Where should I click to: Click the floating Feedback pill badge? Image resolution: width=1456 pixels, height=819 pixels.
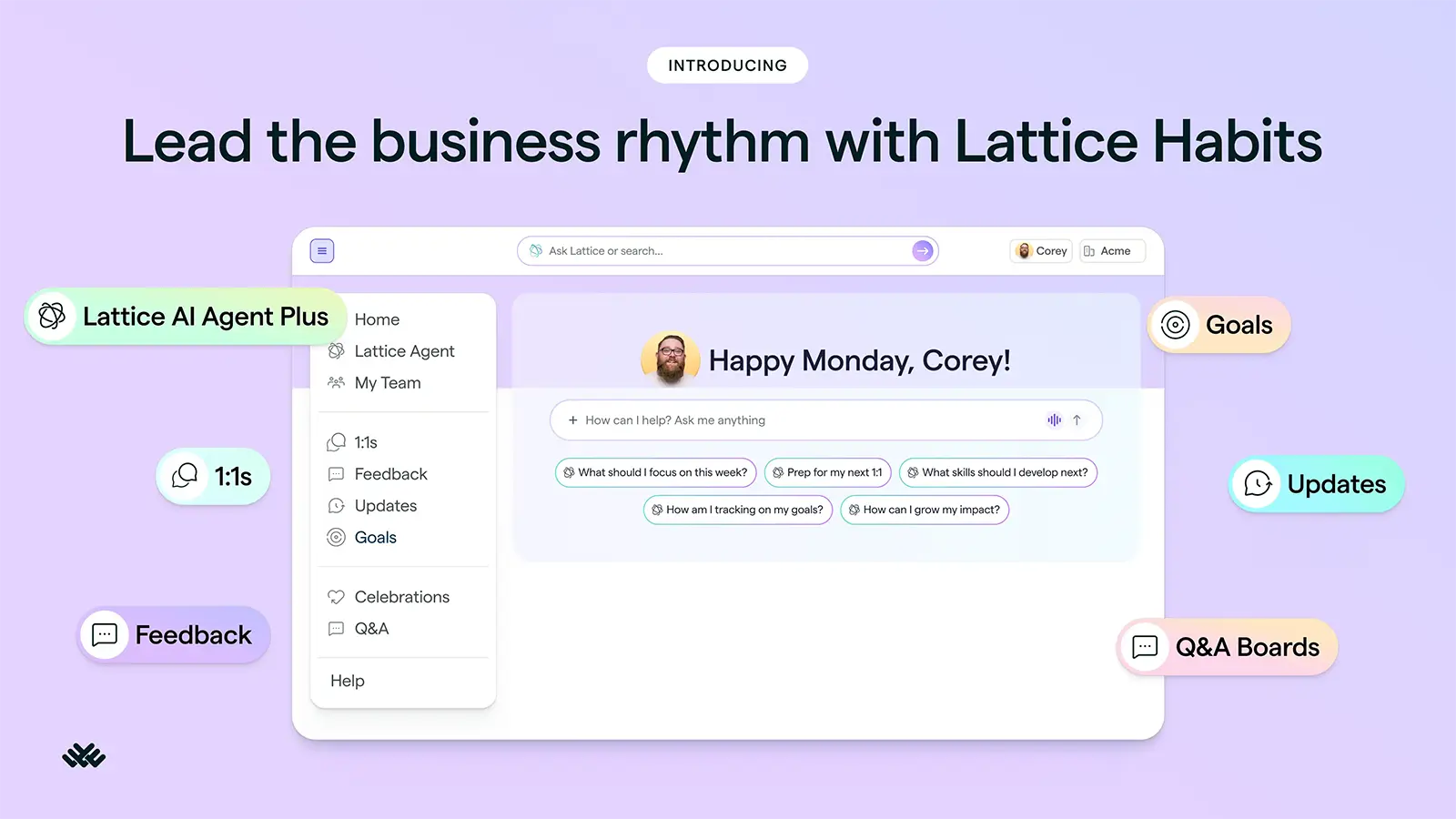tap(174, 634)
